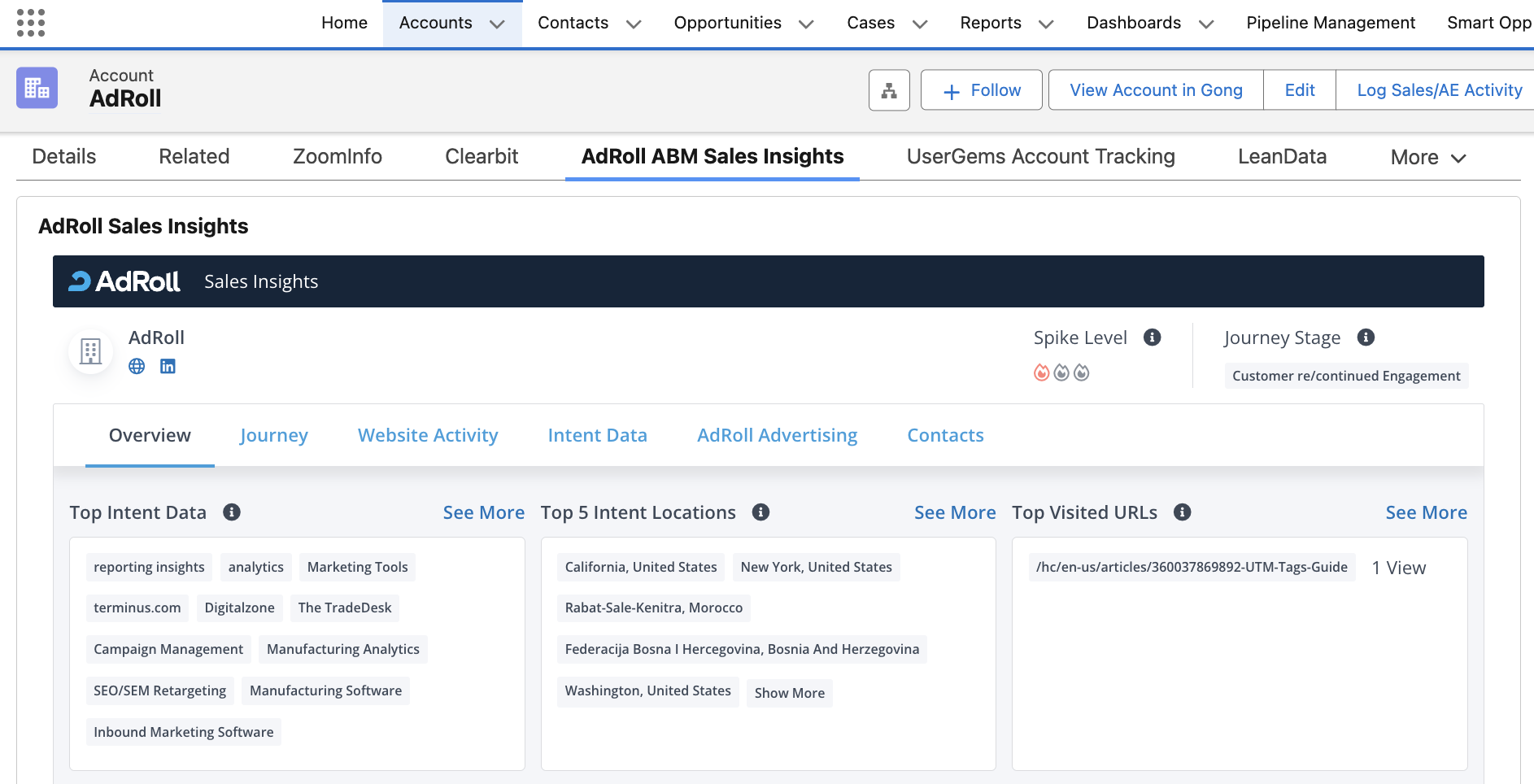Screen dimensions: 1534x784
Task: Click Top Intent Data info icon
Action: (x=232, y=512)
